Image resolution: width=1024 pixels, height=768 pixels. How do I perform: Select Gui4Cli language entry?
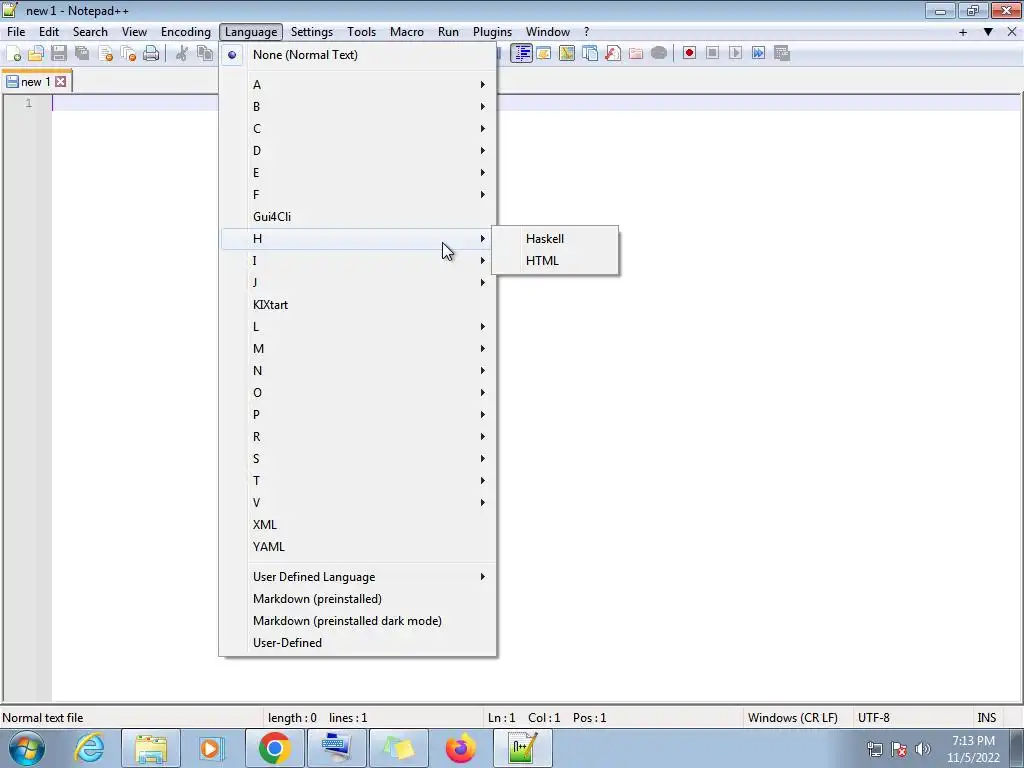point(358,217)
